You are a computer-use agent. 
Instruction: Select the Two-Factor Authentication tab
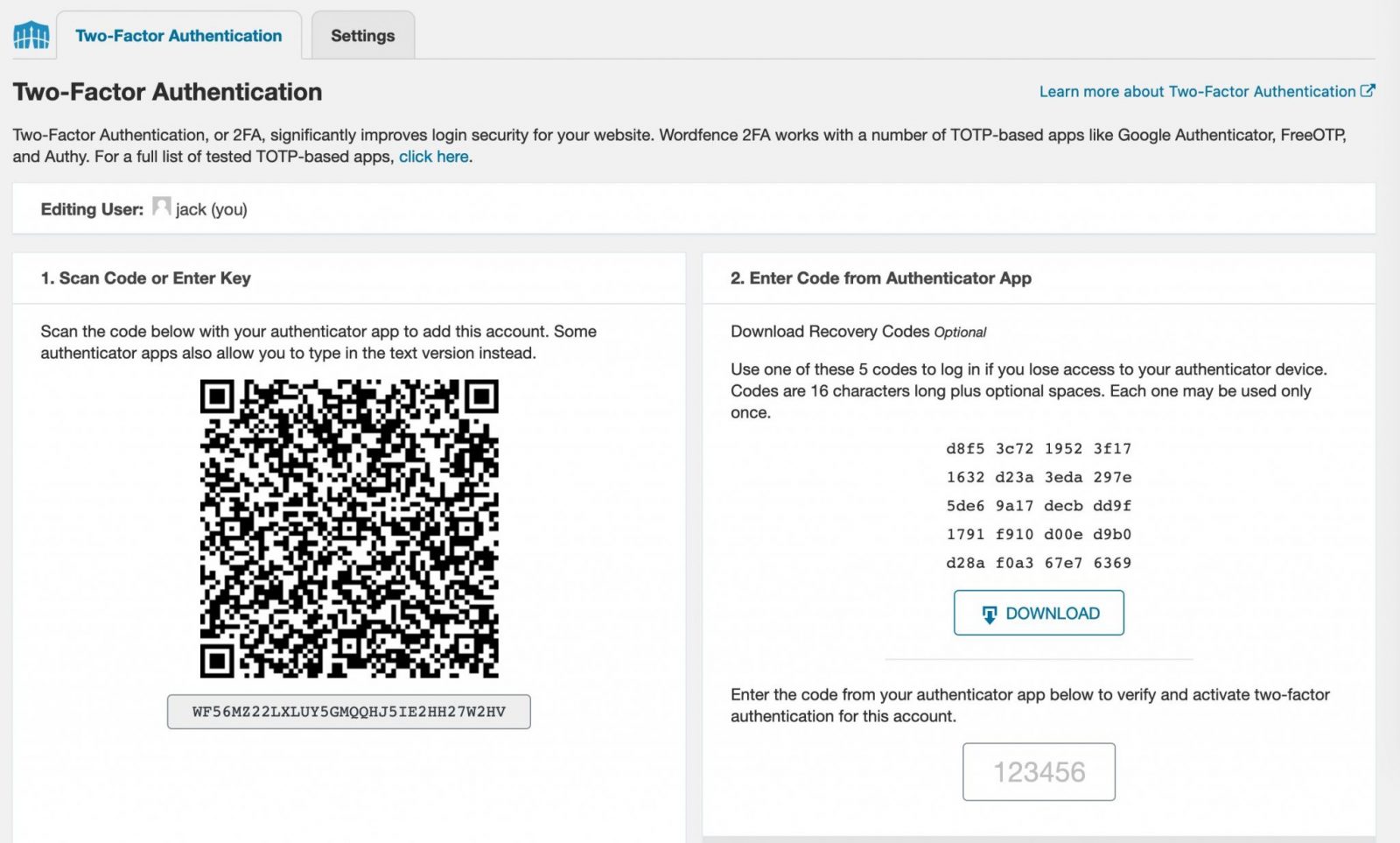coord(178,36)
